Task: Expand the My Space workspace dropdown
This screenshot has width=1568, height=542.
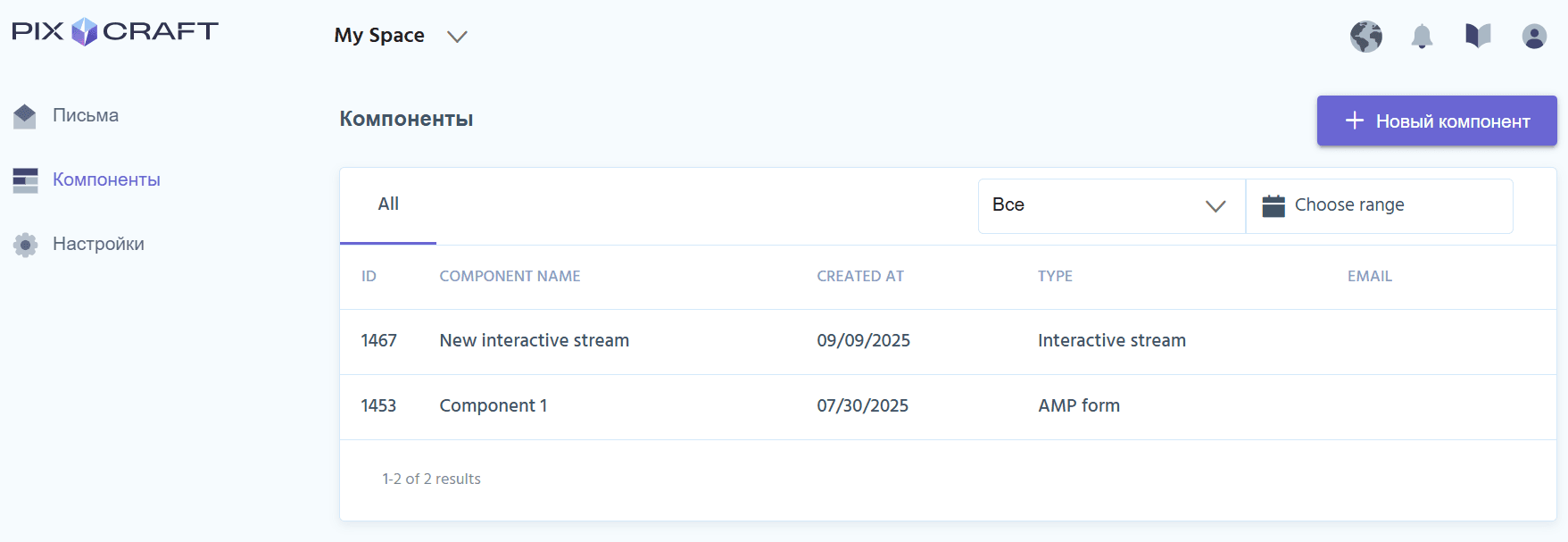Action: click(379, 36)
